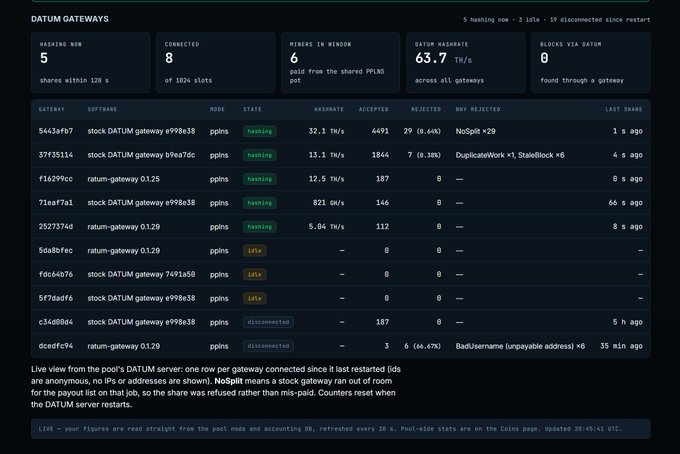Click the hashing badge in the 37f35114 row
Viewport: 680px width, 454px height.
click(x=260, y=155)
